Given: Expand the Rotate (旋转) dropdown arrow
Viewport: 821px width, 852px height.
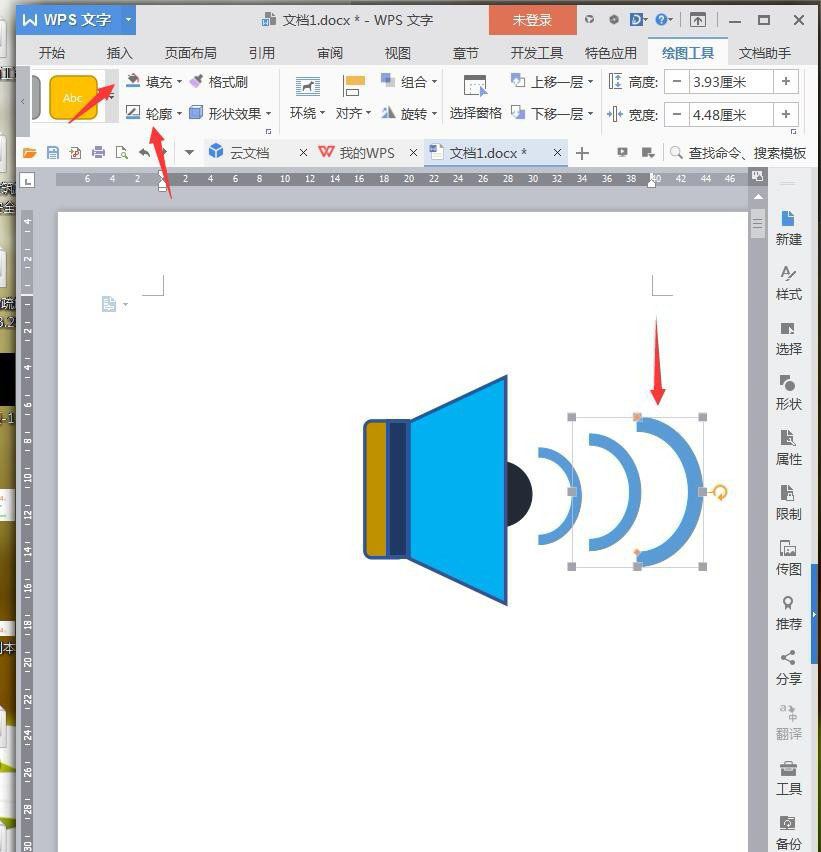Looking at the screenshot, I should pyautogui.click(x=434, y=114).
